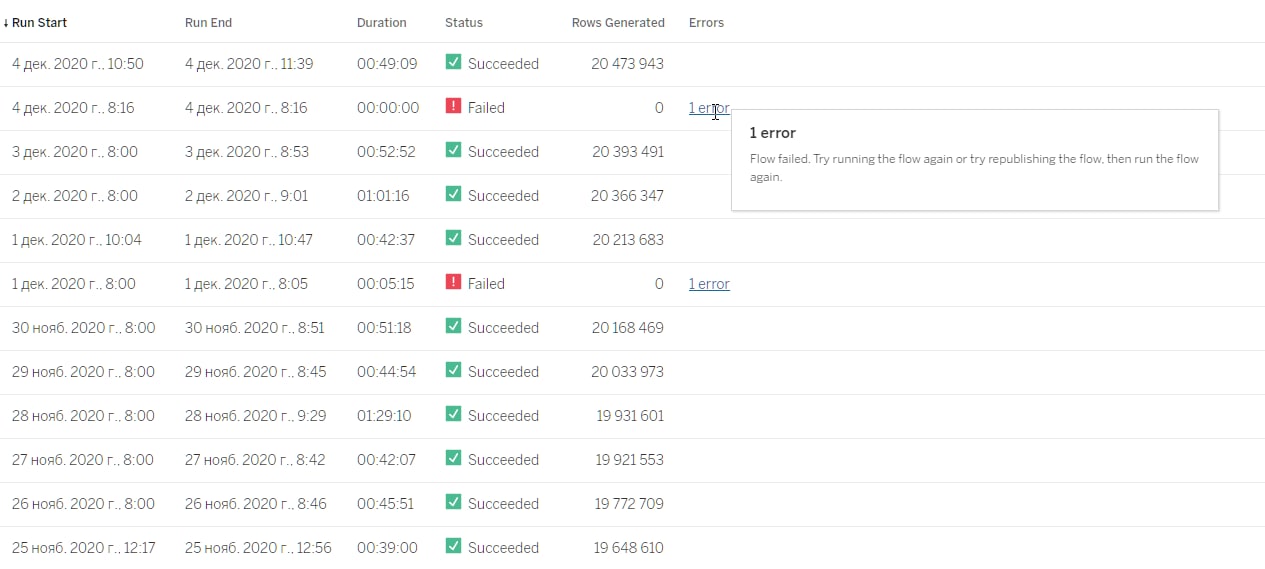Click the green Succeeded icon for 2 дек. 8:00 run

coord(453,194)
